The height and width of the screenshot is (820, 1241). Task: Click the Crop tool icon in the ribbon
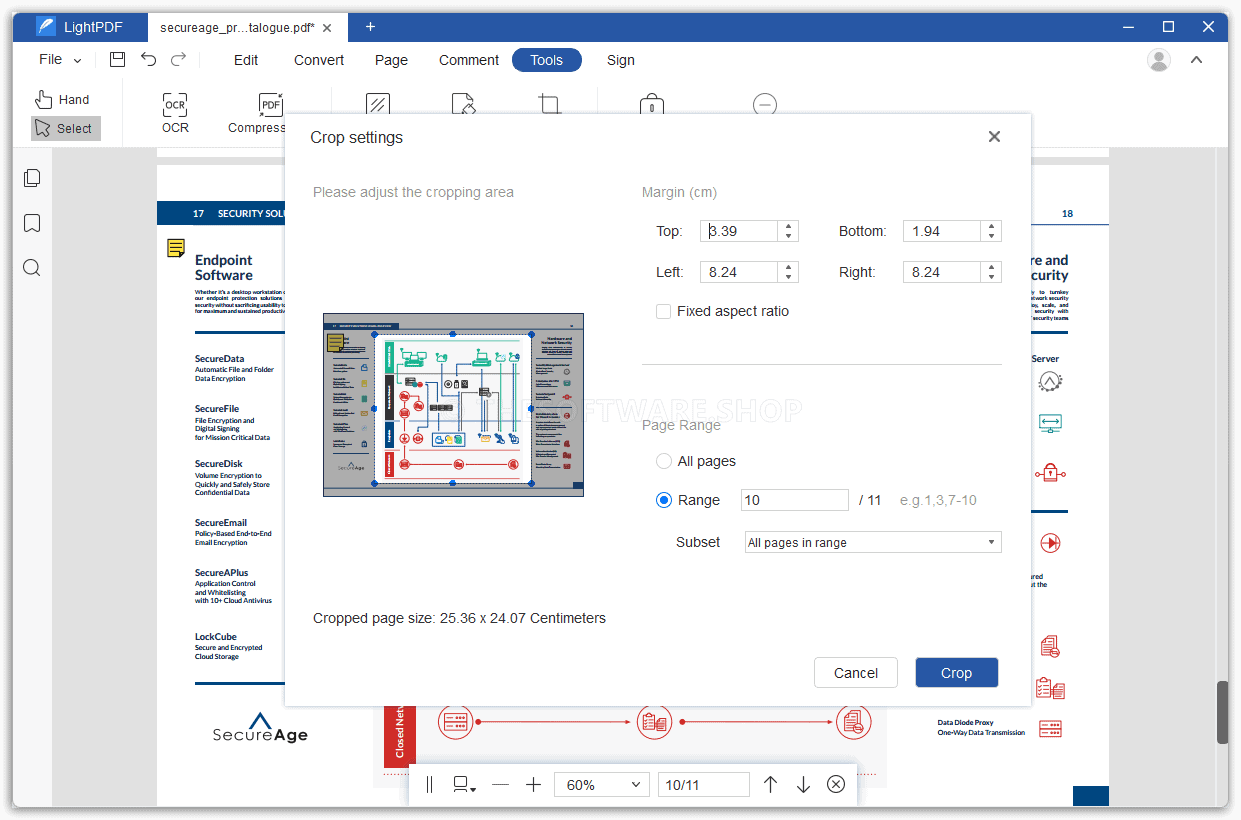(x=549, y=103)
